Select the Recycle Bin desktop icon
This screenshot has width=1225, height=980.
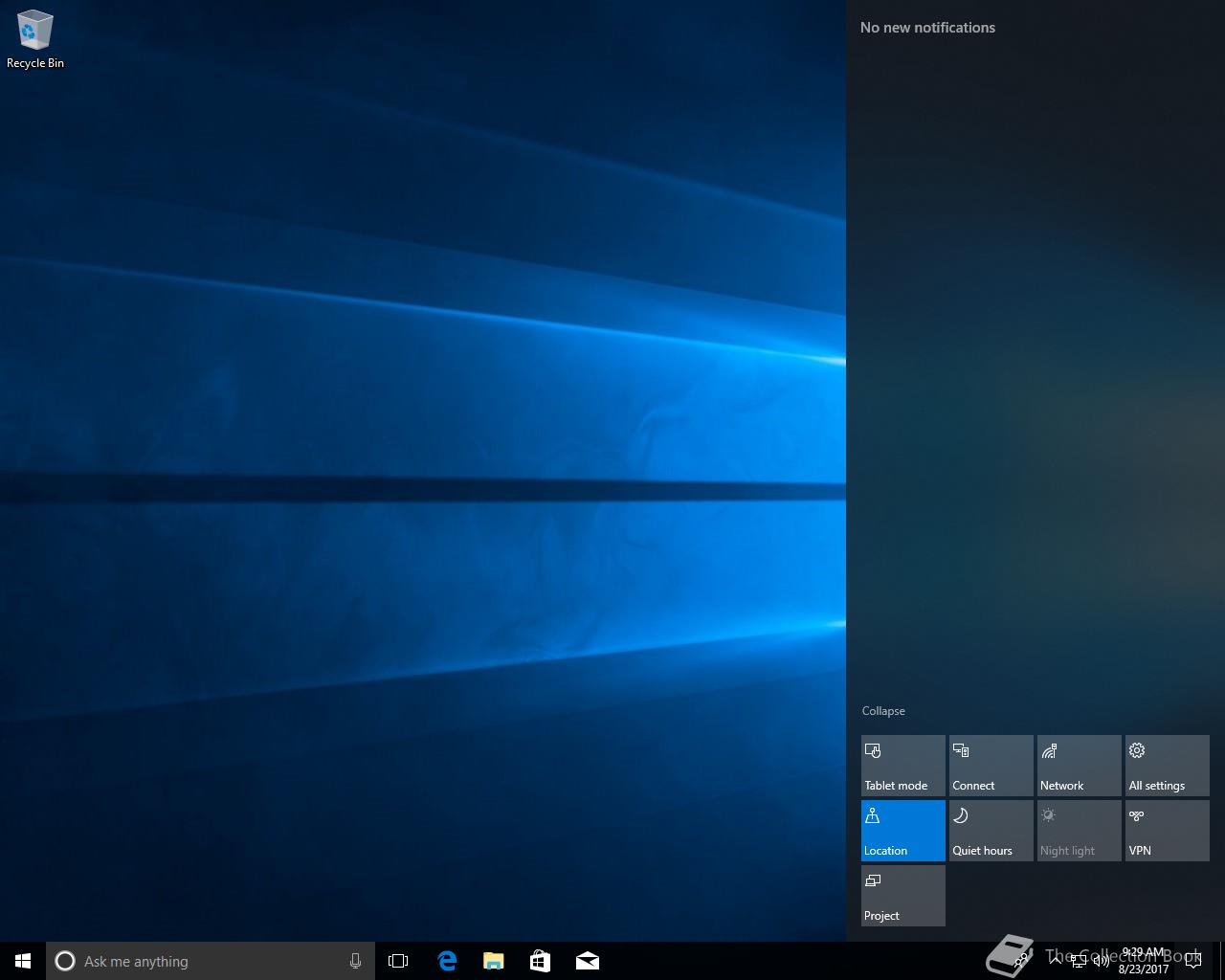(35, 40)
